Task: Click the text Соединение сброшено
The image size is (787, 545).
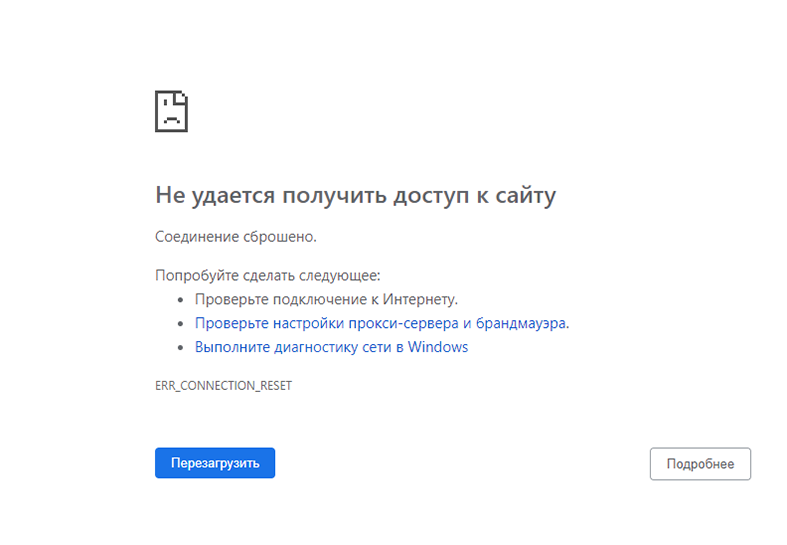Action: coord(236,236)
